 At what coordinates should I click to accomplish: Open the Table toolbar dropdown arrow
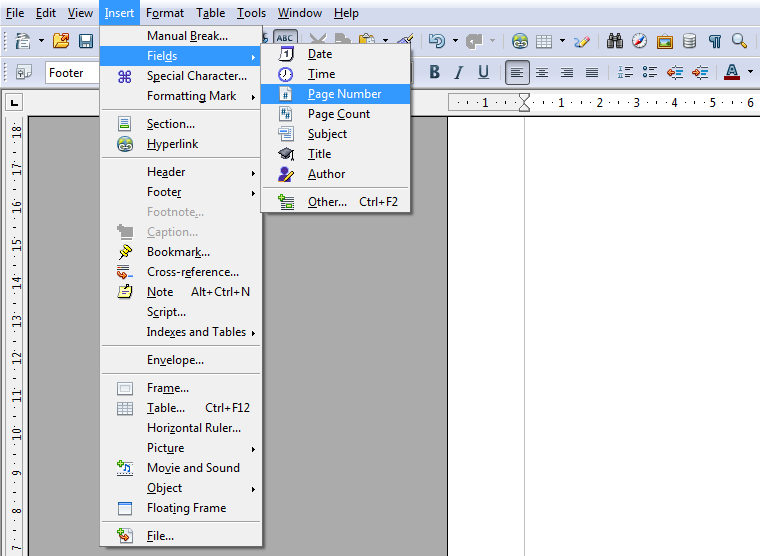pyautogui.click(x=562, y=41)
